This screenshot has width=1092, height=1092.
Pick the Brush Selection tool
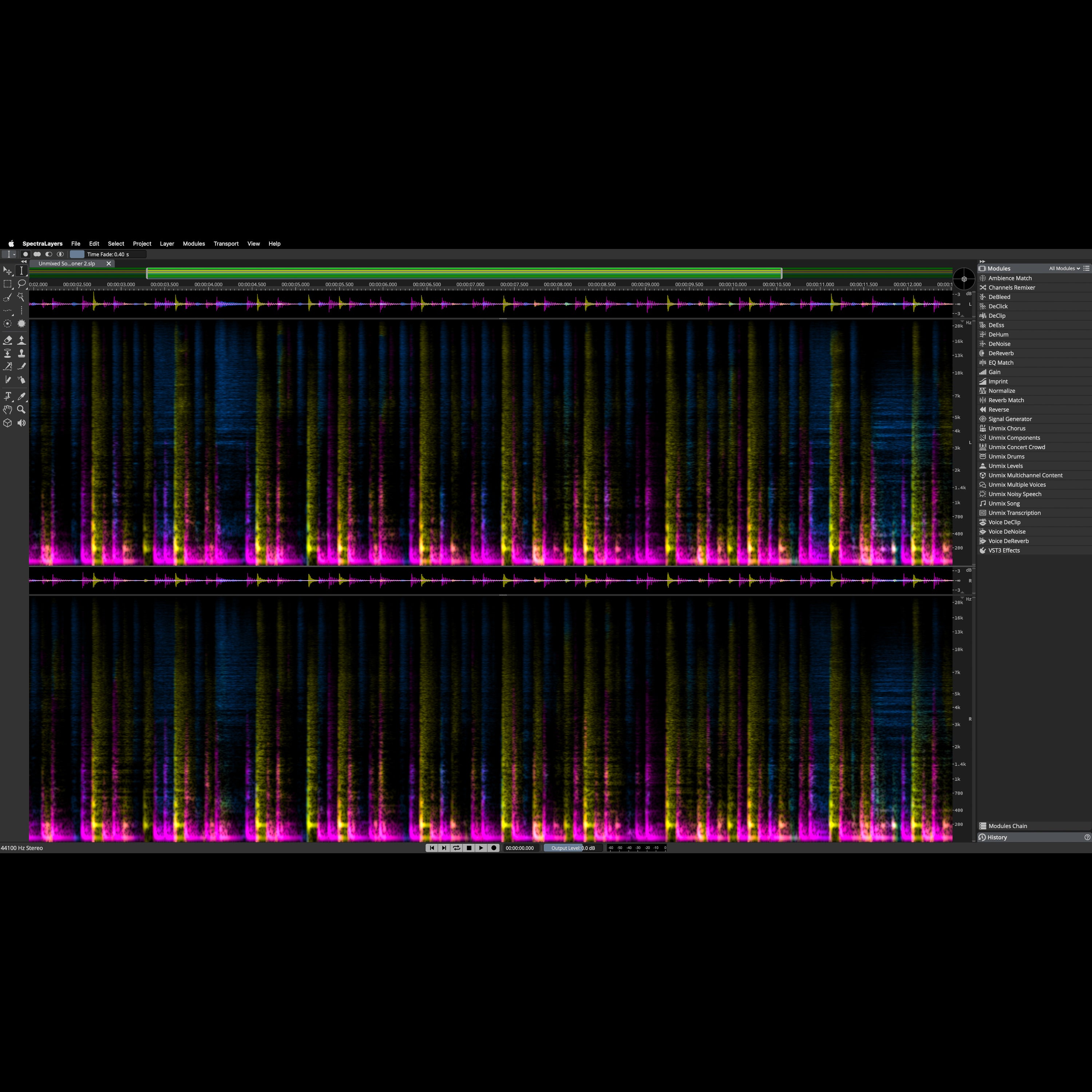pyautogui.click(x=7, y=297)
